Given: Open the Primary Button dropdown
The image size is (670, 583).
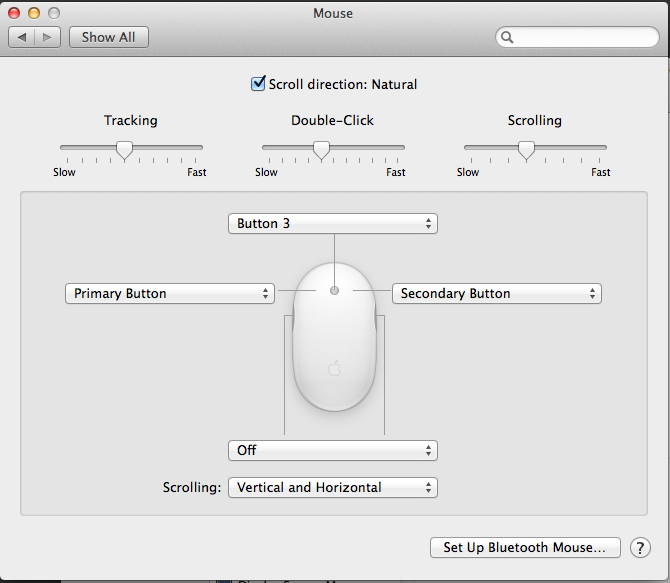Looking at the screenshot, I should point(169,294).
